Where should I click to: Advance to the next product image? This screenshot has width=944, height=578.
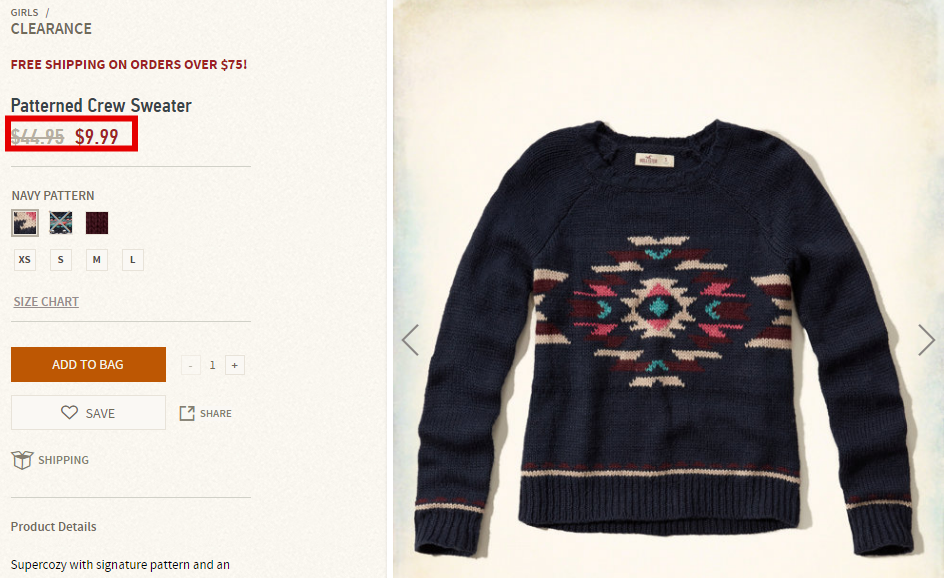(926, 340)
